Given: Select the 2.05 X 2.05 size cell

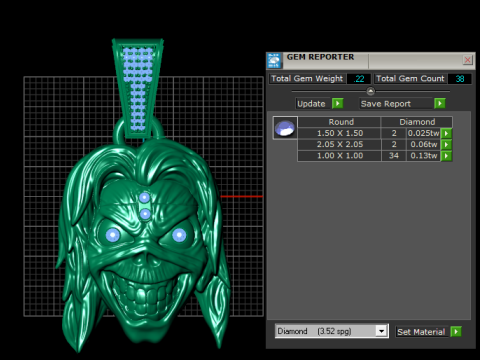Looking at the screenshot, I should (340, 144).
